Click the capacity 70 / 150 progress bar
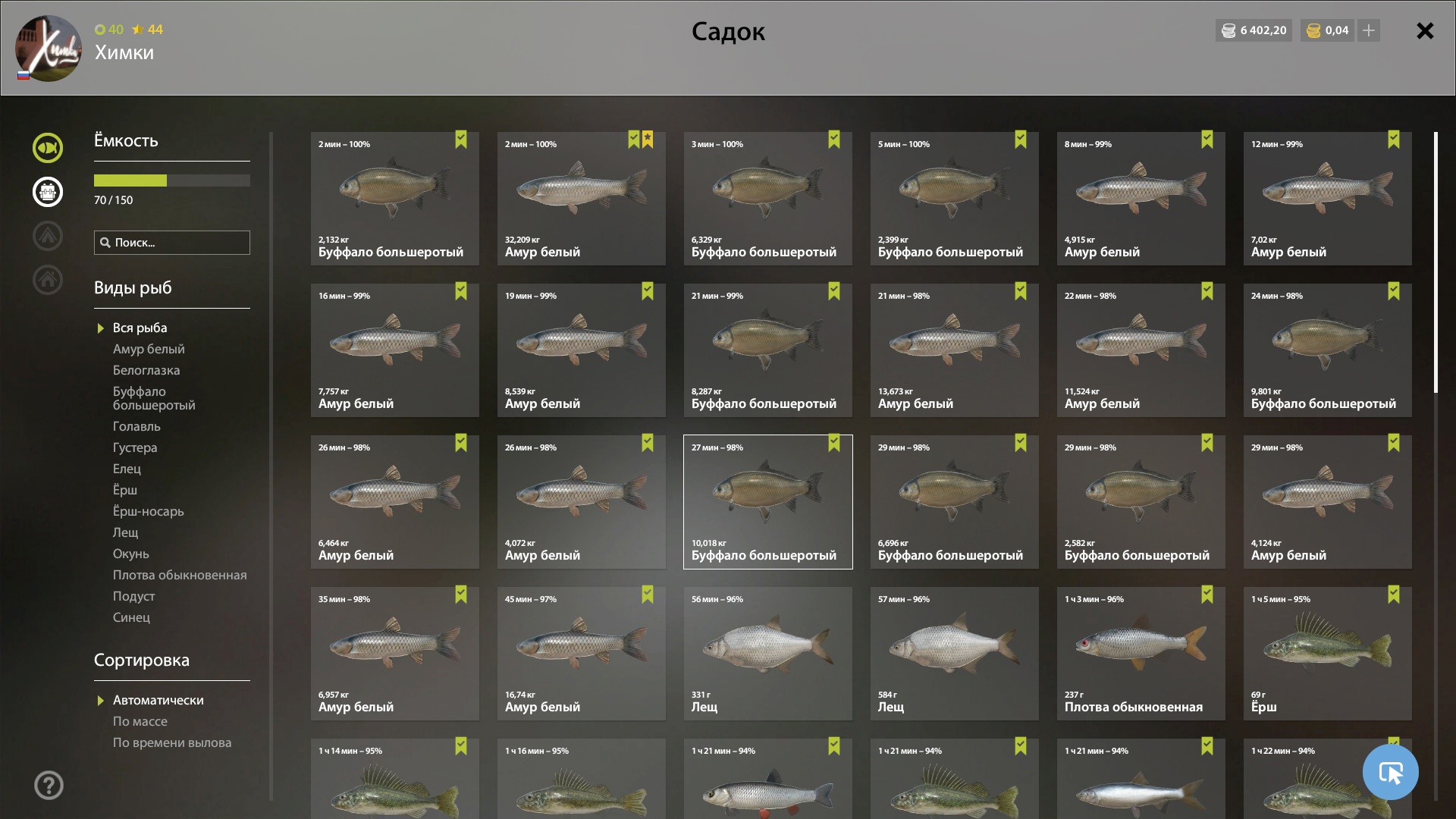This screenshot has width=1456, height=819. pos(172,180)
